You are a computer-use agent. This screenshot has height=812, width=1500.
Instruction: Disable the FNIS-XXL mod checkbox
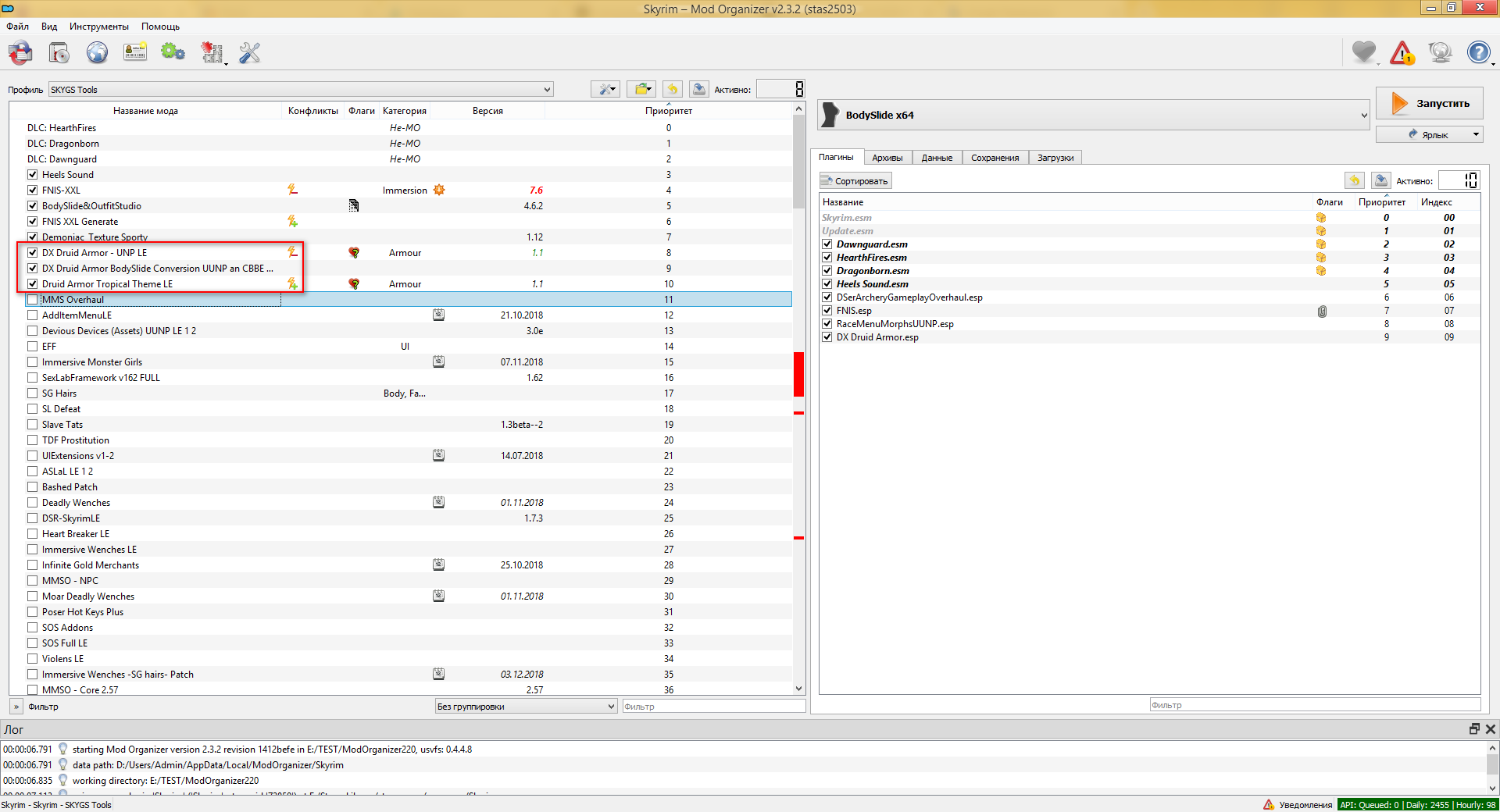pyautogui.click(x=33, y=191)
